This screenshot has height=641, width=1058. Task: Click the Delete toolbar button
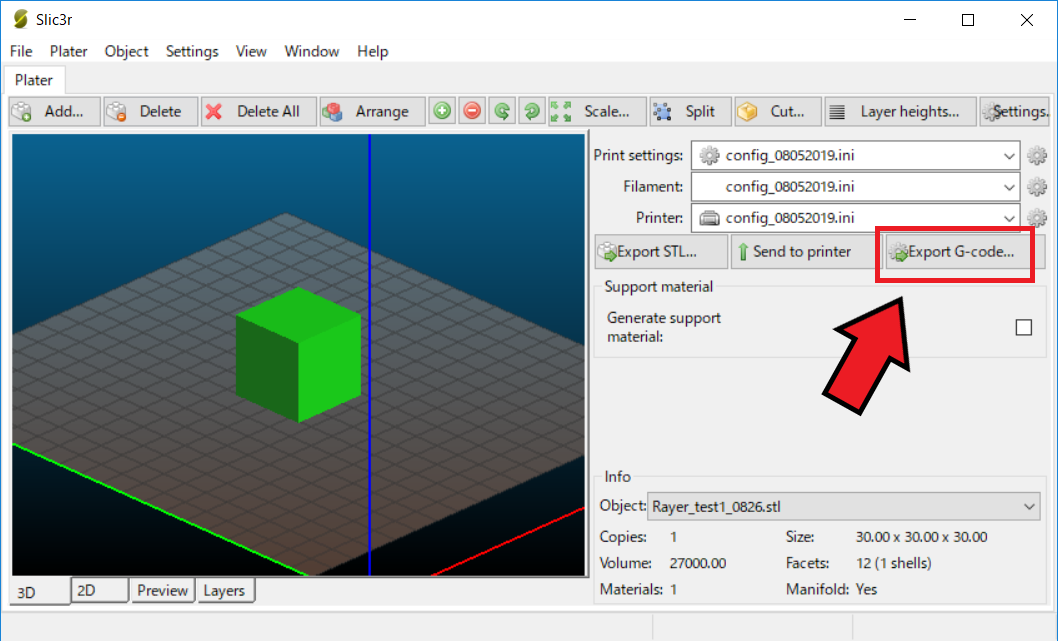150,111
